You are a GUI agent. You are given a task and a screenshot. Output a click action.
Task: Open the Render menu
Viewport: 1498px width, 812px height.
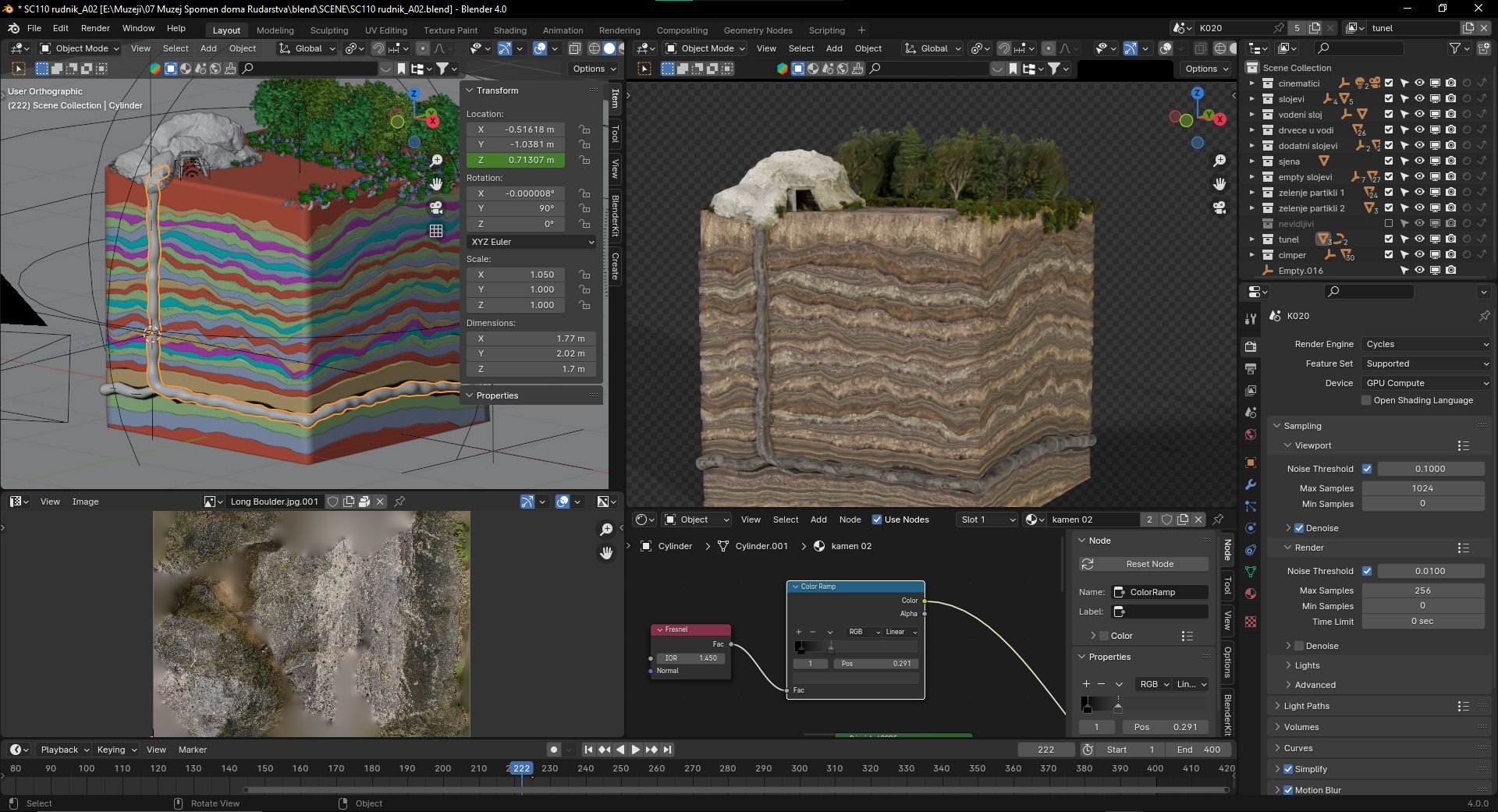pos(95,28)
